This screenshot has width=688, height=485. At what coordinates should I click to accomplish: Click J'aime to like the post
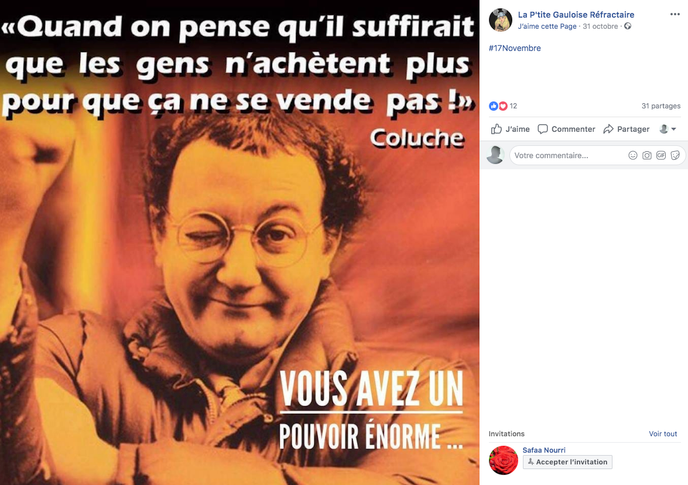point(510,129)
